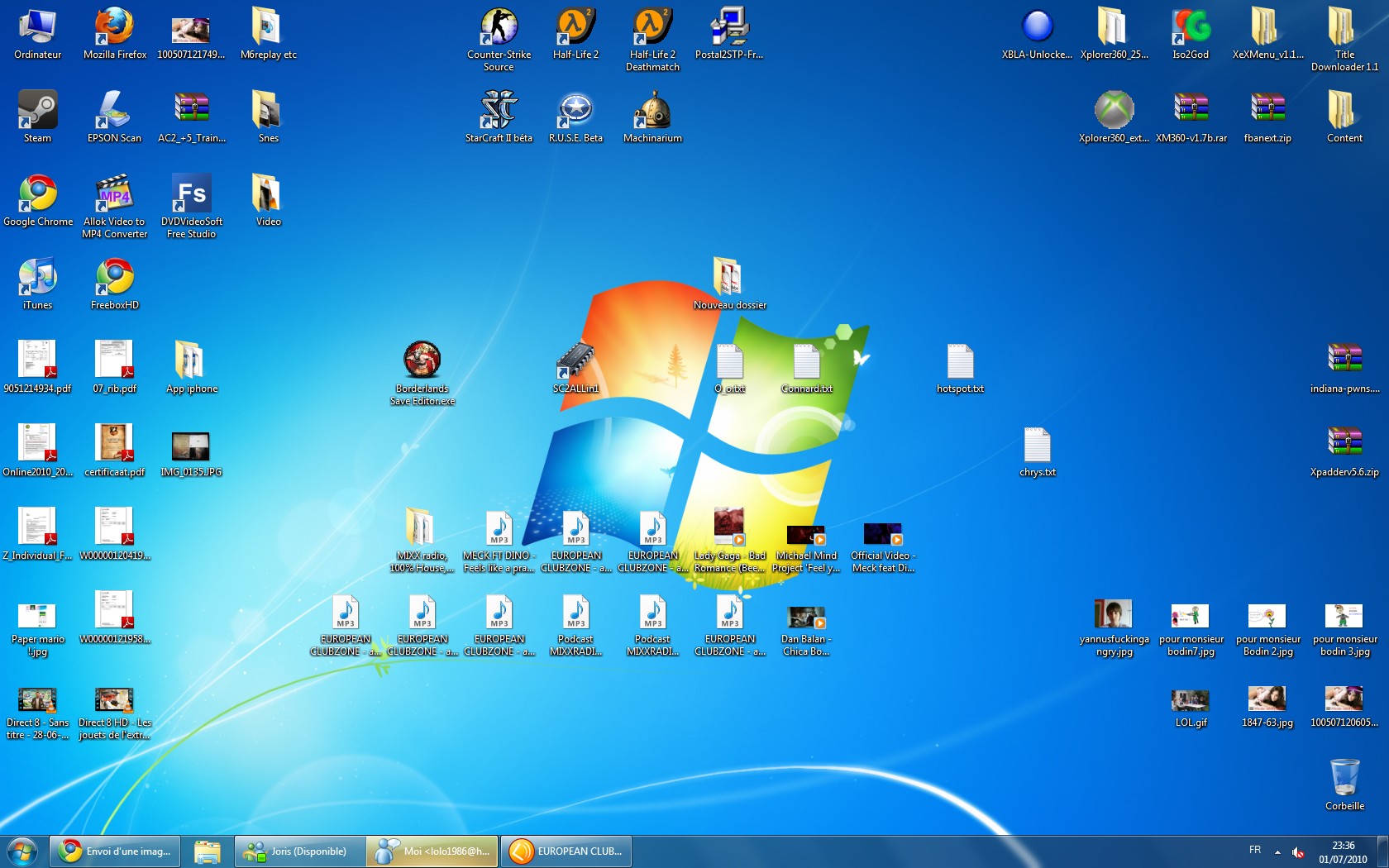Switch to EUROPEAN CLUB... player taskbar button
Image resolution: width=1389 pixels, height=868 pixels.
(566, 851)
